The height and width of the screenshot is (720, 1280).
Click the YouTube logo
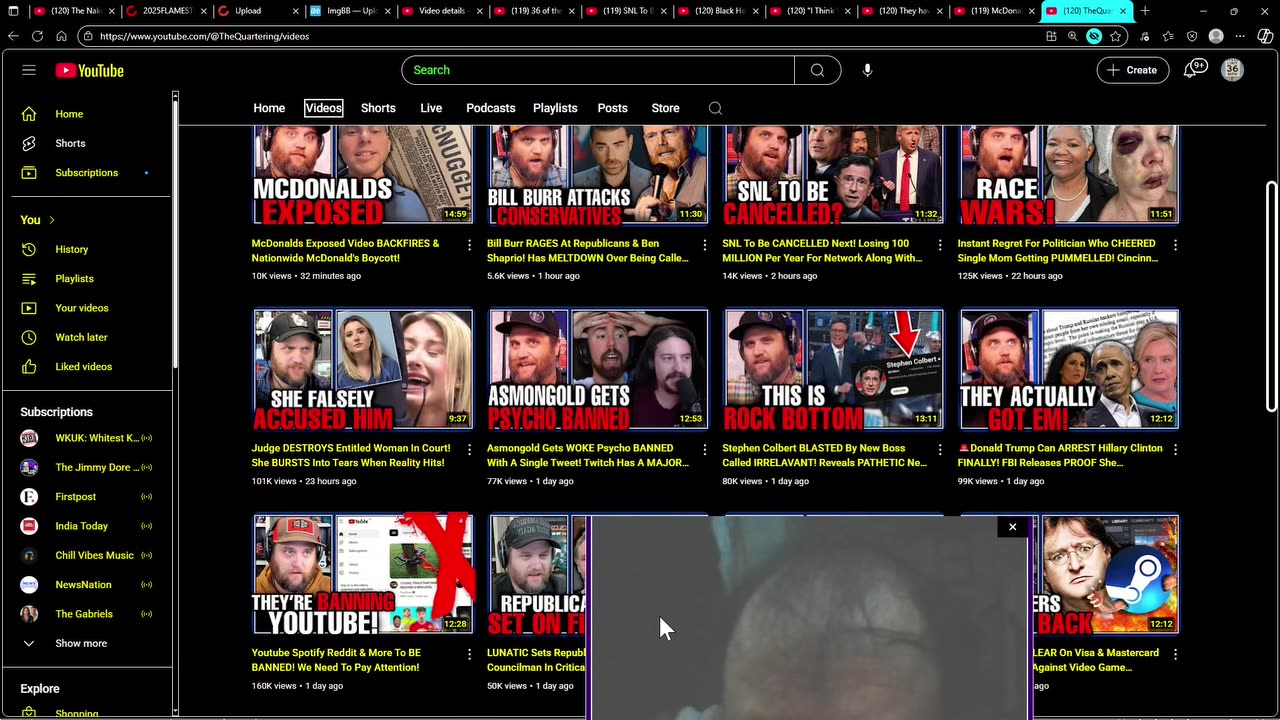click(90, 70)
